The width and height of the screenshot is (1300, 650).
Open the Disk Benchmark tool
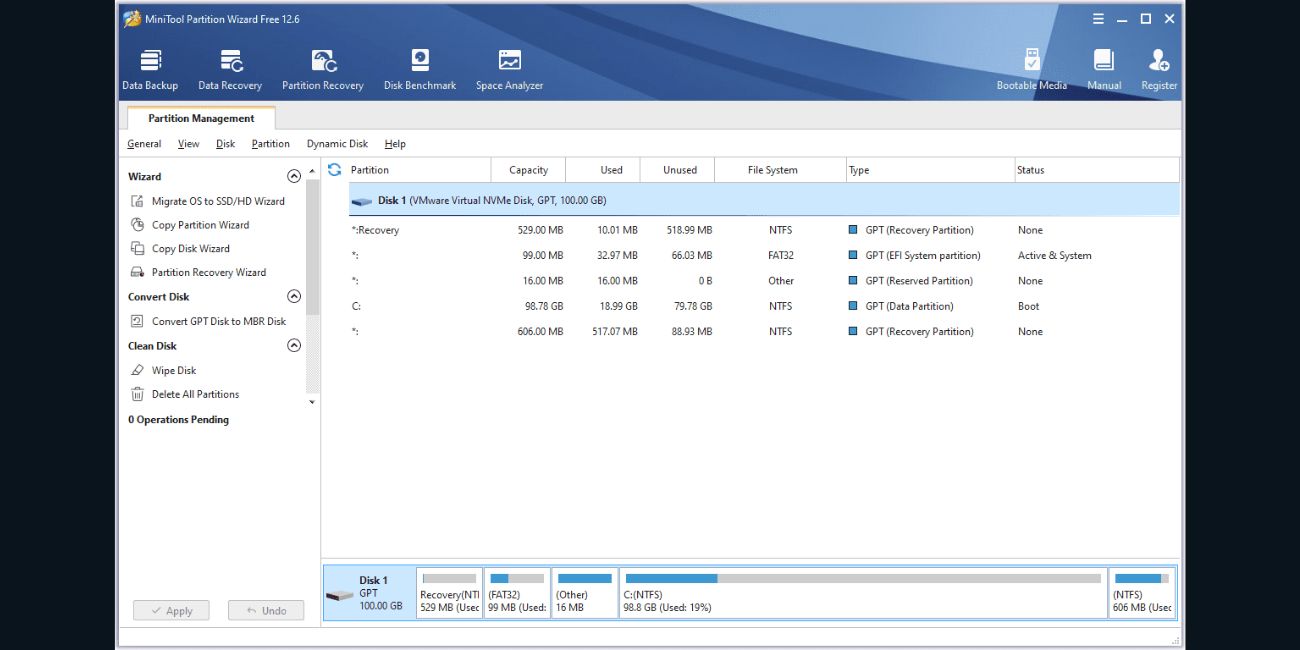419,67
